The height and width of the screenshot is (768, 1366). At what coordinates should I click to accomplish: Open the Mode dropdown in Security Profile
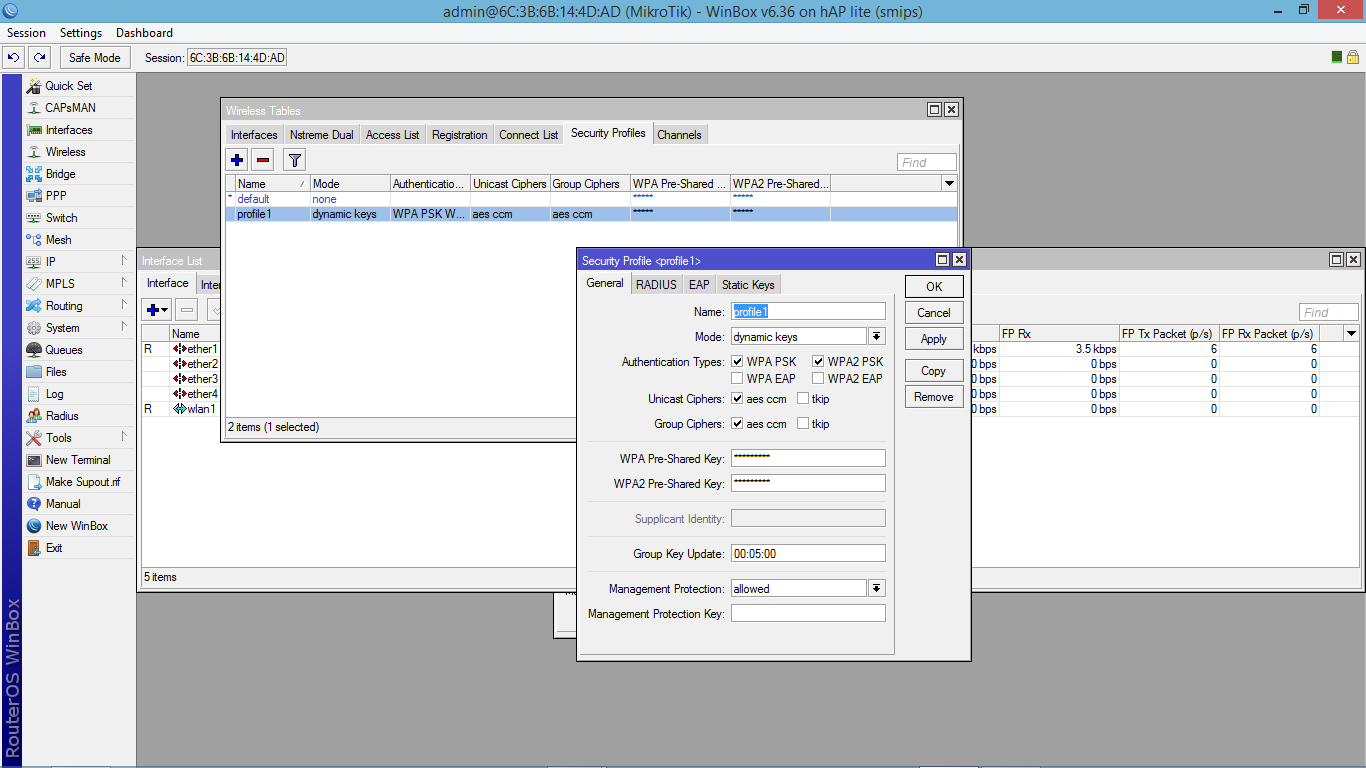(877, 337)
